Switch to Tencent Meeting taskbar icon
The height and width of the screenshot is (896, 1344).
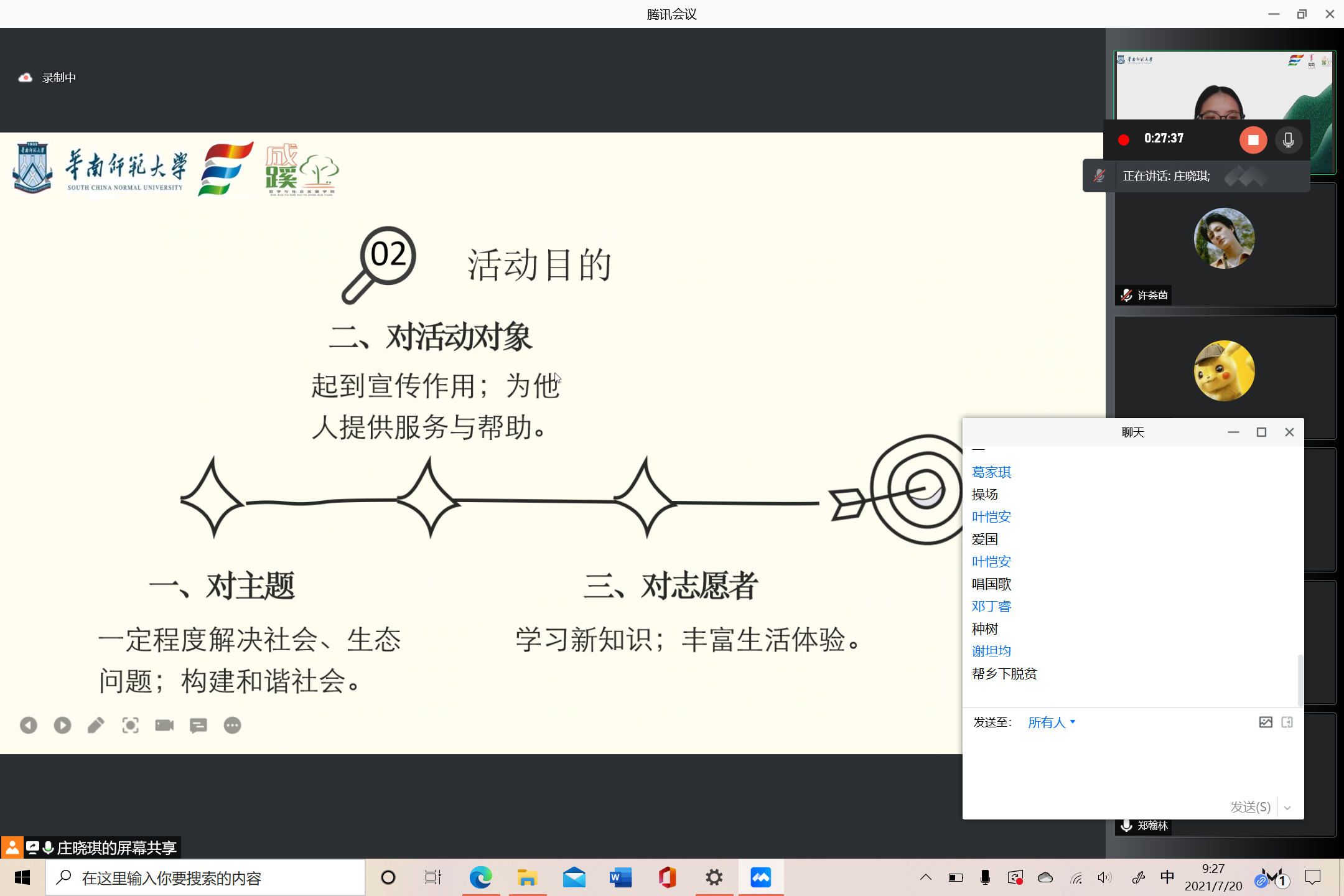[x=760, y=878]
